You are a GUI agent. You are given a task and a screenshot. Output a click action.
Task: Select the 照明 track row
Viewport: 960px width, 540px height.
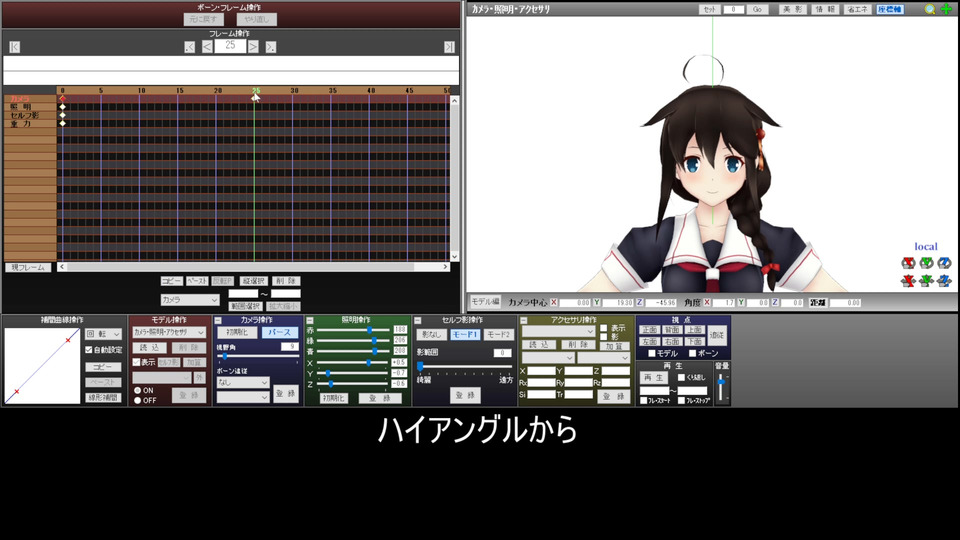tap(29, 107)
